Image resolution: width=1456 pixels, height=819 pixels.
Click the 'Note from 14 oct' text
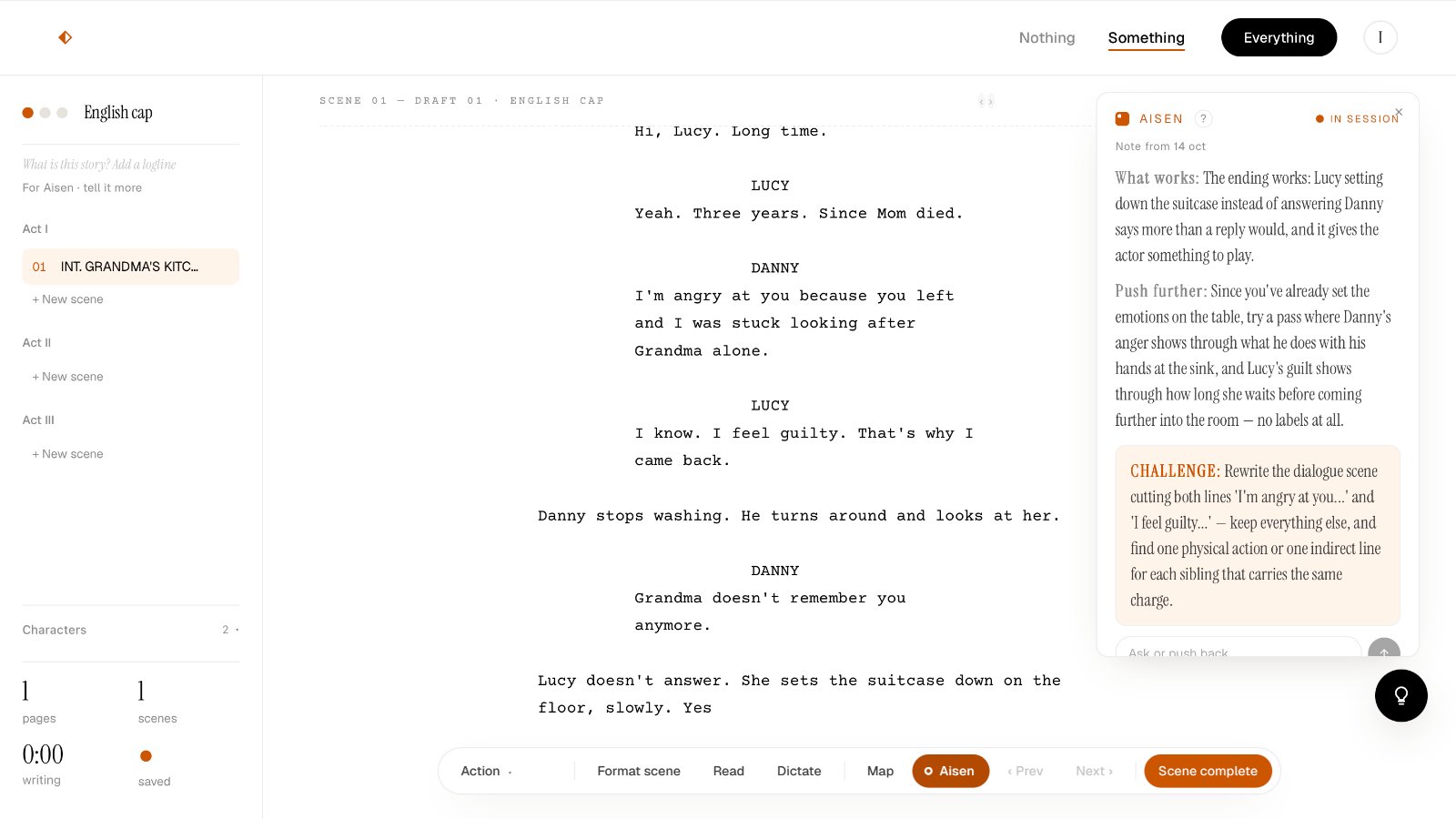1160,147
